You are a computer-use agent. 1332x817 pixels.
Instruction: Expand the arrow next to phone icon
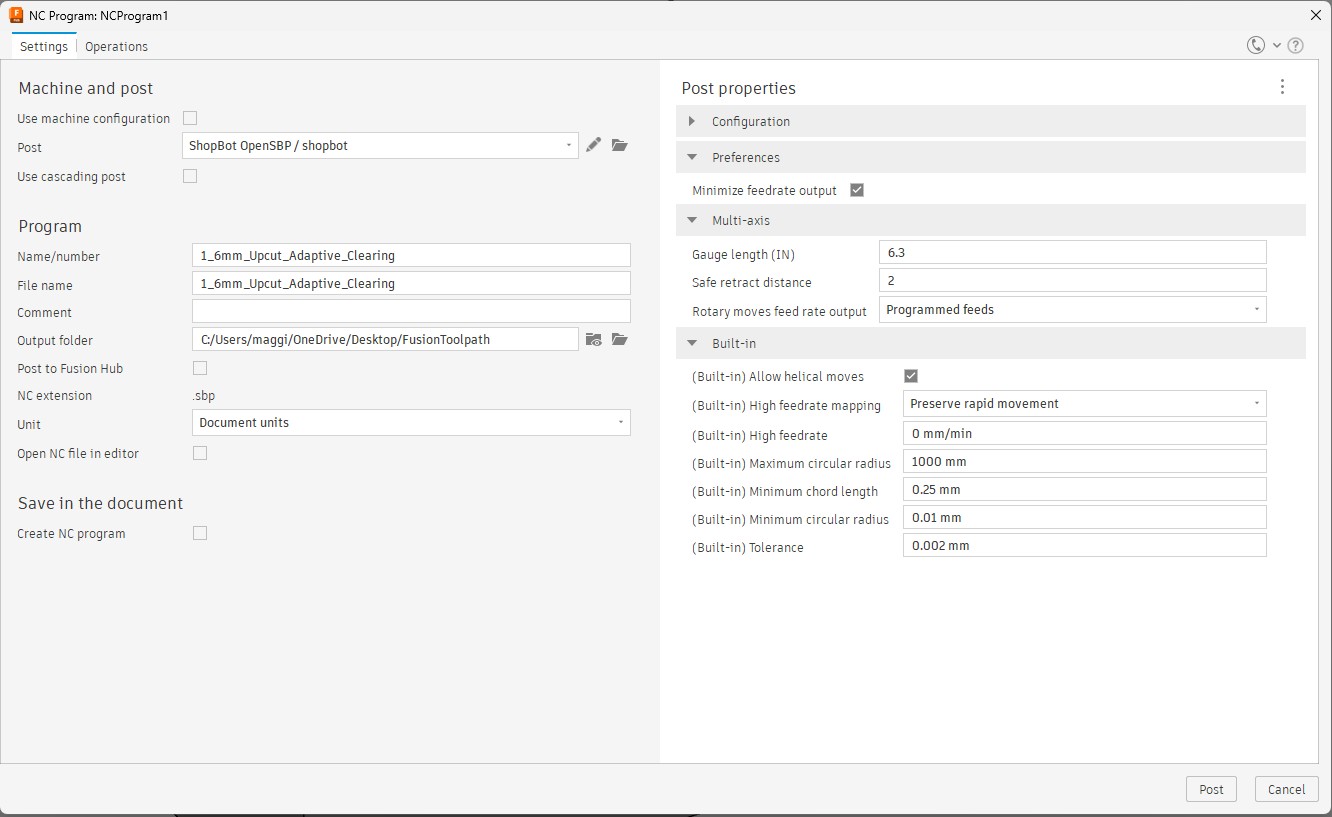tap(1276, 45)
